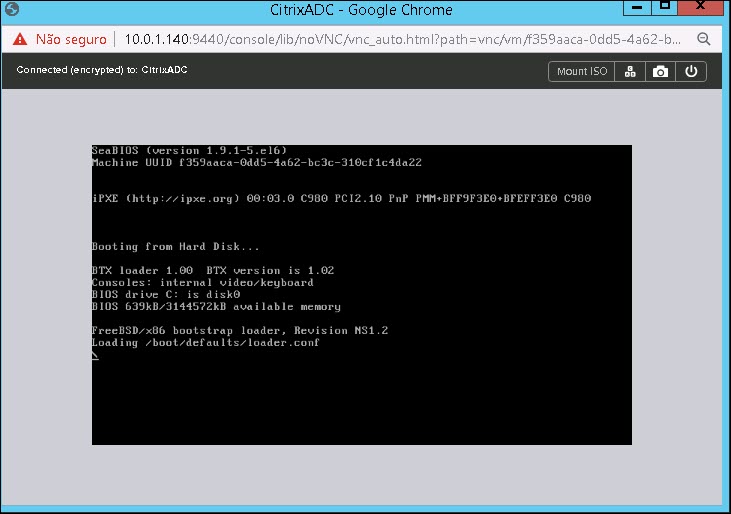Click the red security warning triangle icon

point(20,40)
